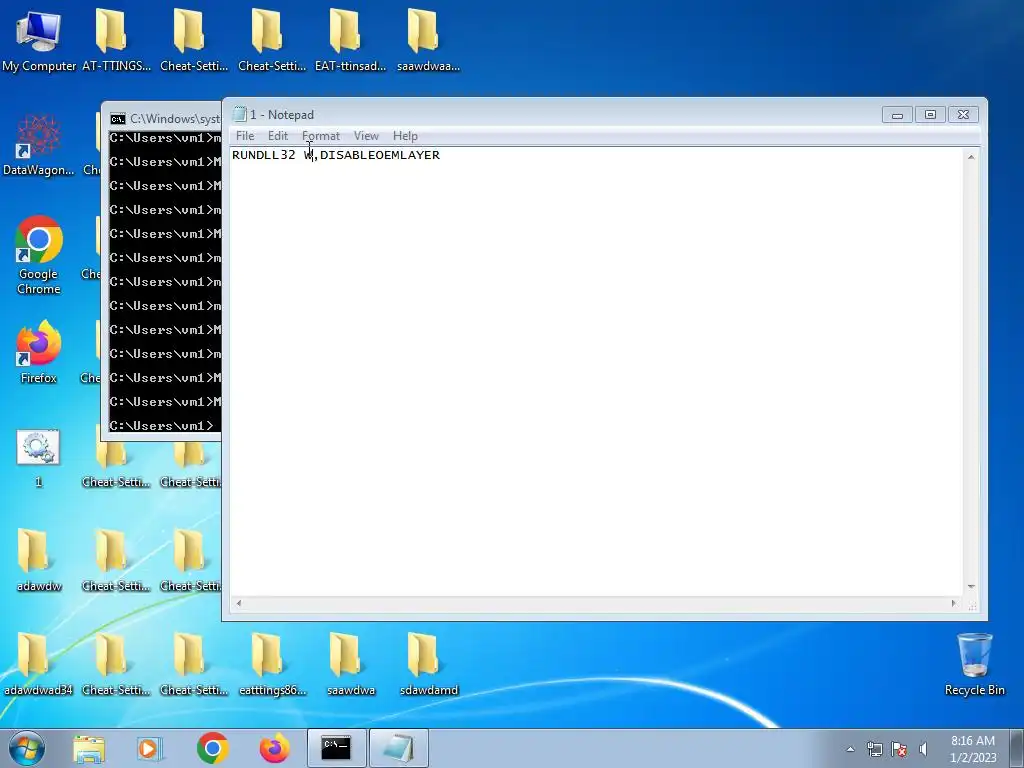Click the RUNDLL32 text in Notepad

pos(264,155)
